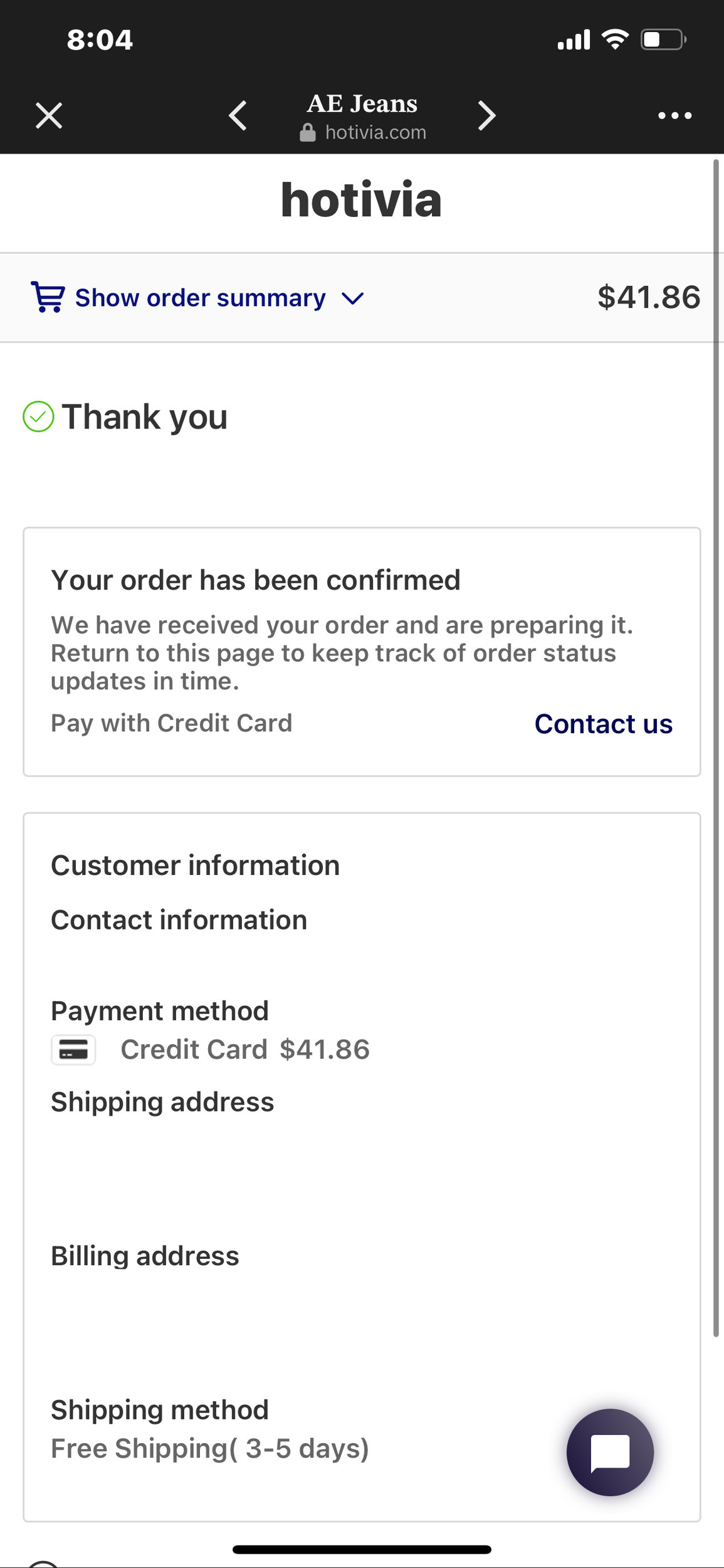This screenshot has height=1568, width=724.
Task: Click the hotivia store logo
Action: 362,200
